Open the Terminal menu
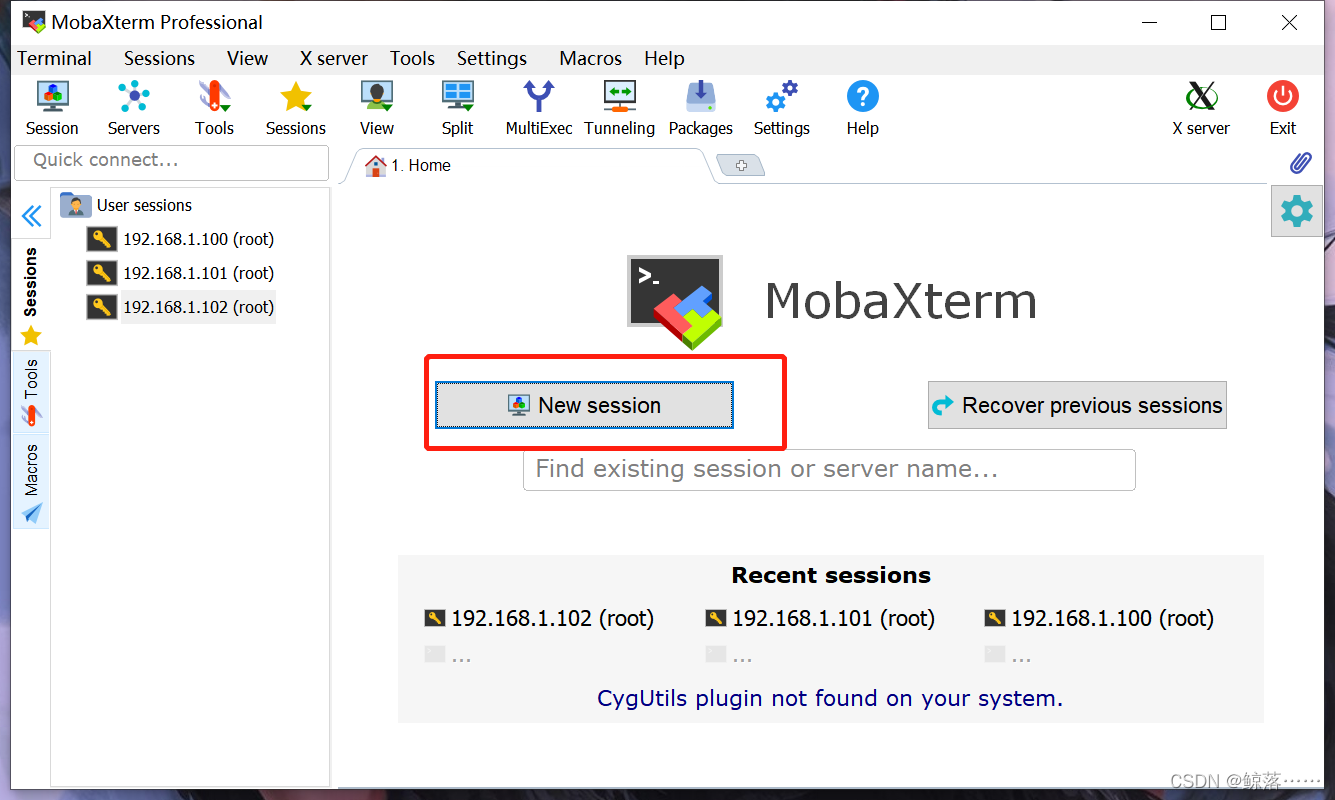This screenshot has height=800, width=1335. 54,58
